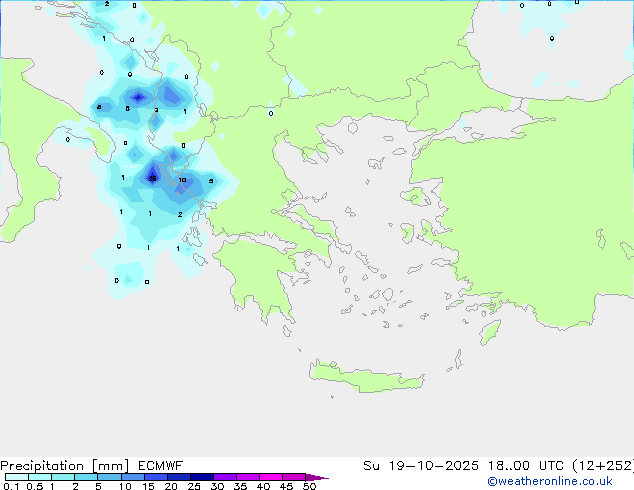Pick the 40–45 mm magenta legend swatch
Screen dimensions: 634x490
(271, 477)
